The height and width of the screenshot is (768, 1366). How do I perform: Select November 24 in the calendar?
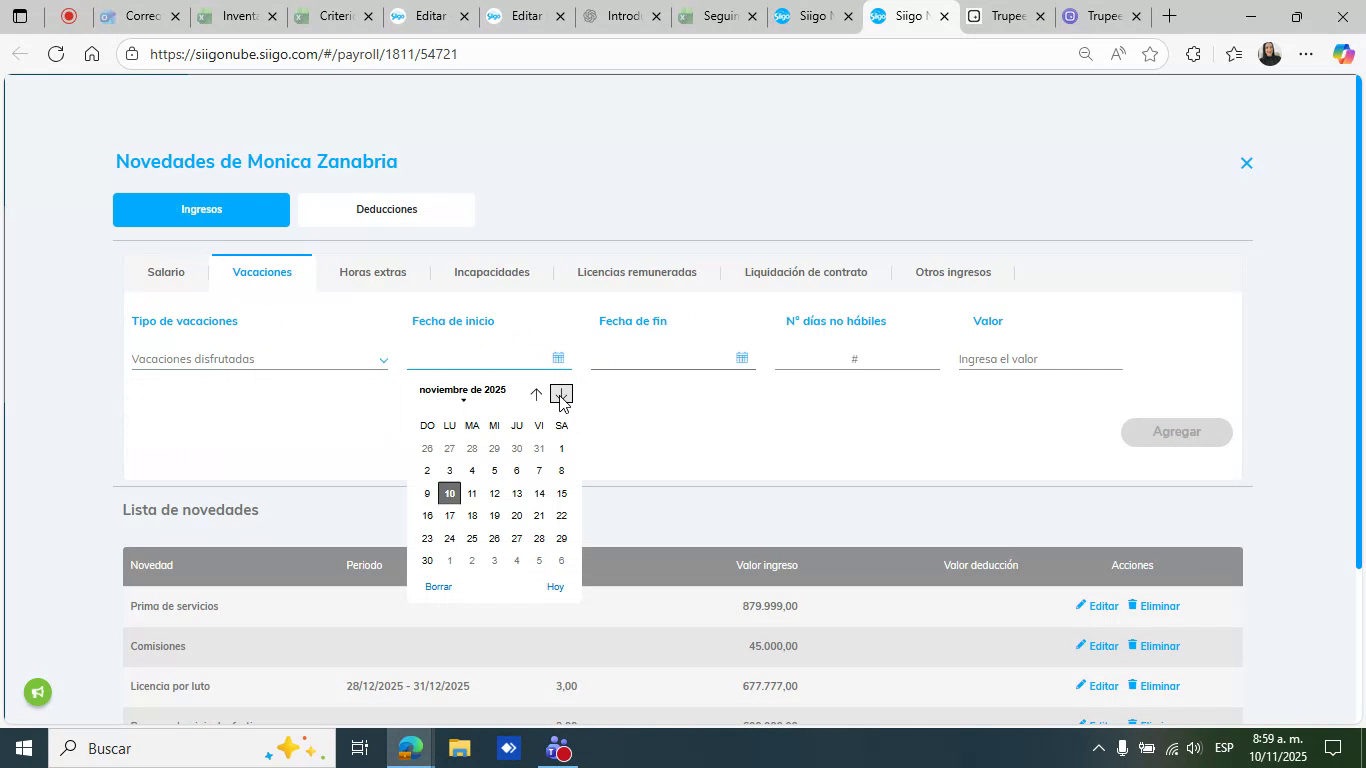(x=449, y=538)
